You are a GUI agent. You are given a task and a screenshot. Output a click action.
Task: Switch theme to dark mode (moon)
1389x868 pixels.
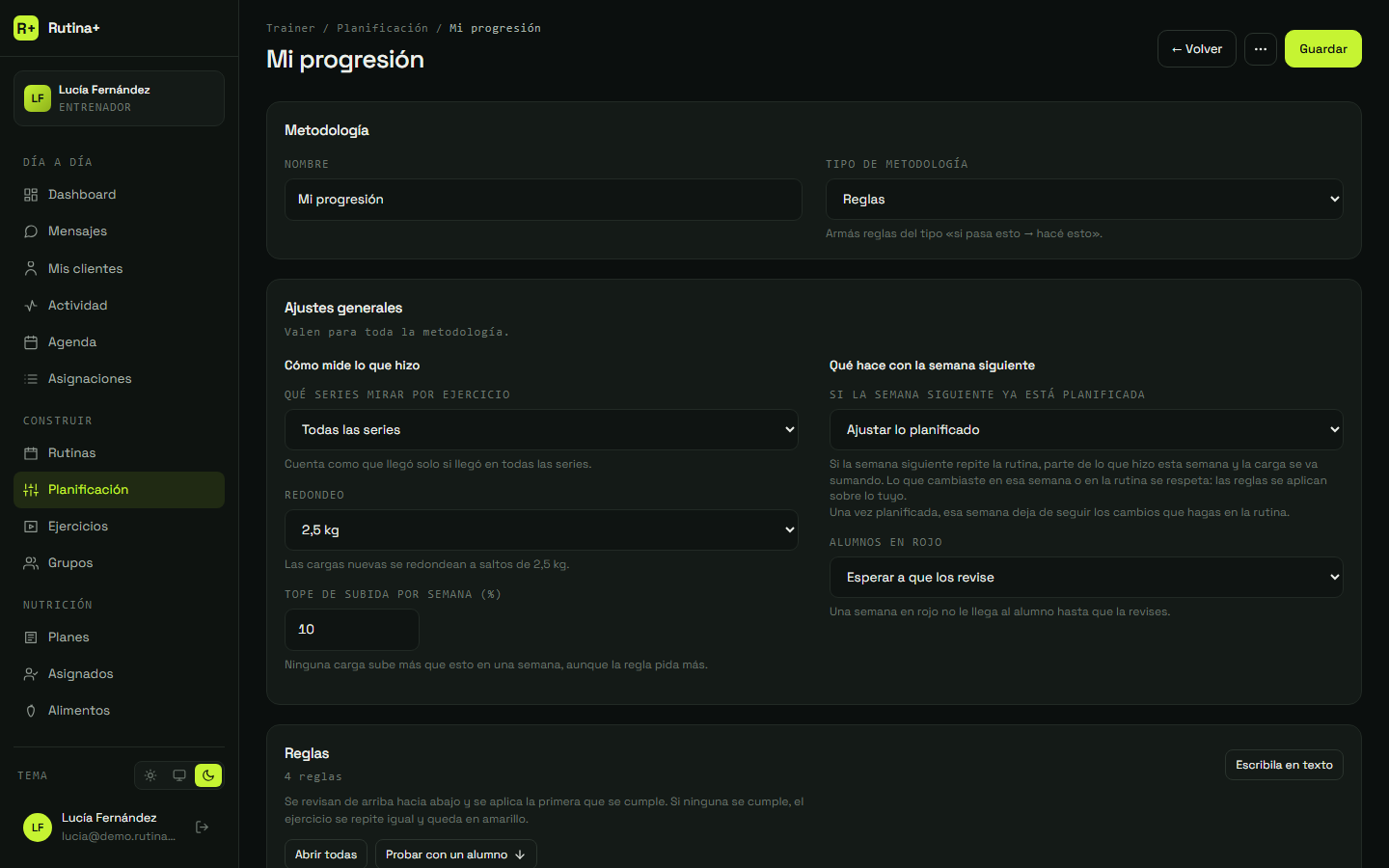point(208,775)
